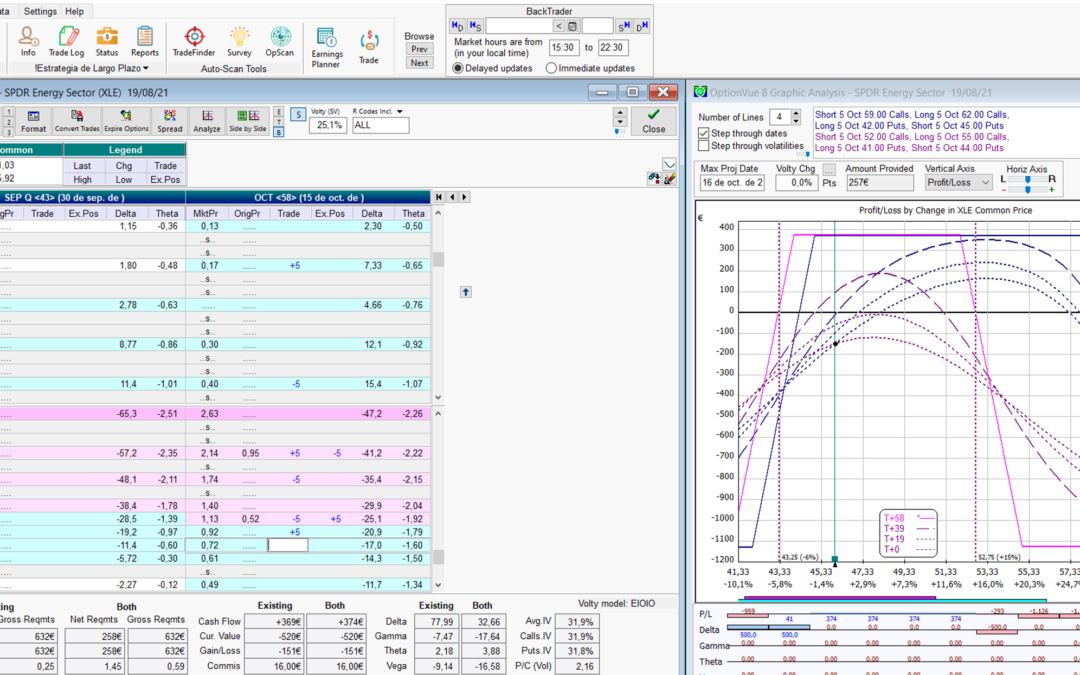1080x675 pixels.
Task: Step forward one day in BackTrader
Action: click(642, 26)
